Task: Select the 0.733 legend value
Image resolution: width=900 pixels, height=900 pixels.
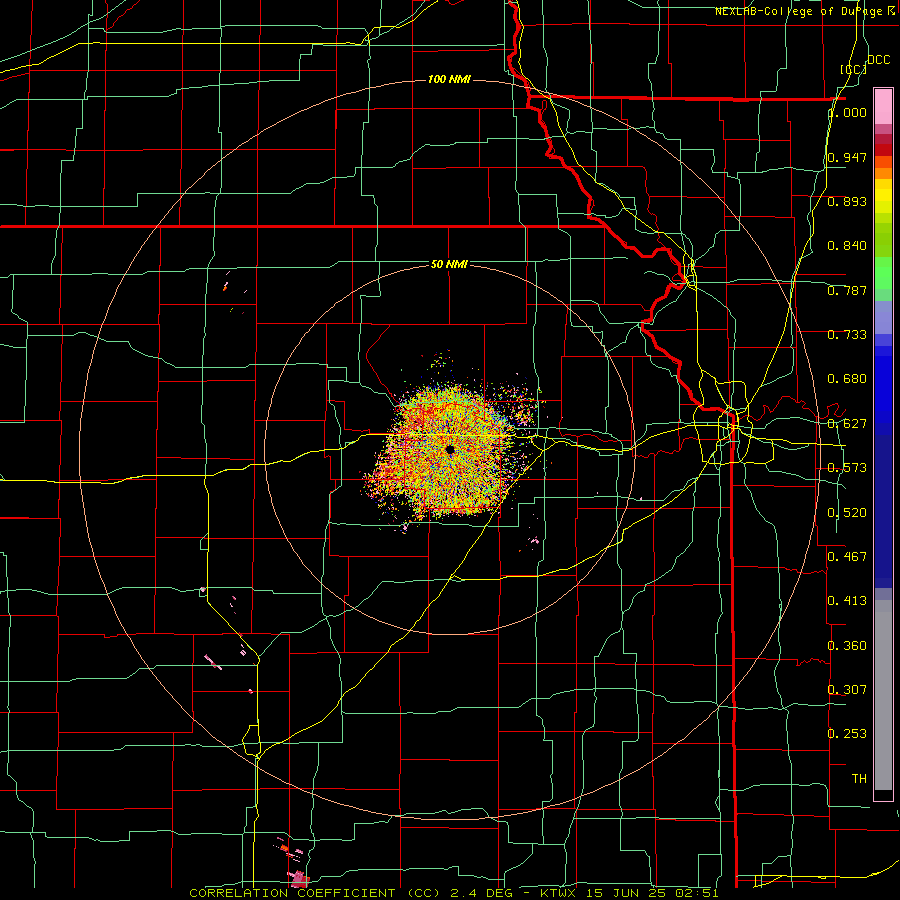Action: (847, 335)
